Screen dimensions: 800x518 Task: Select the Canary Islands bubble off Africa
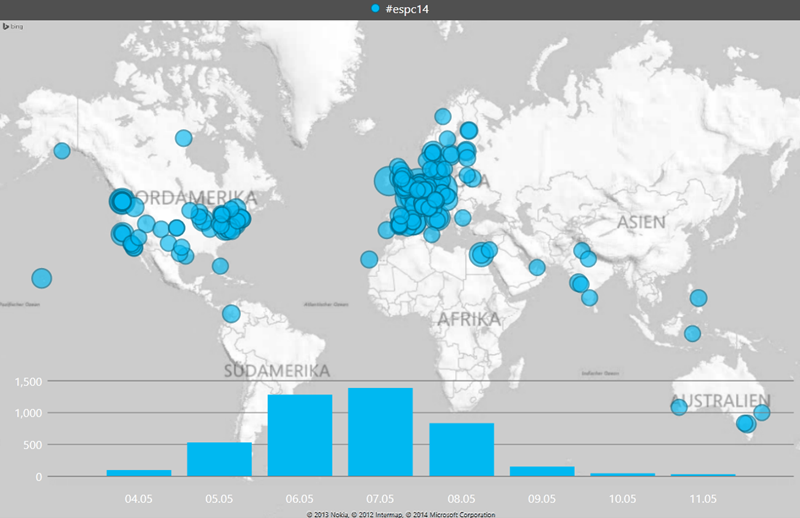pos(369,260)
